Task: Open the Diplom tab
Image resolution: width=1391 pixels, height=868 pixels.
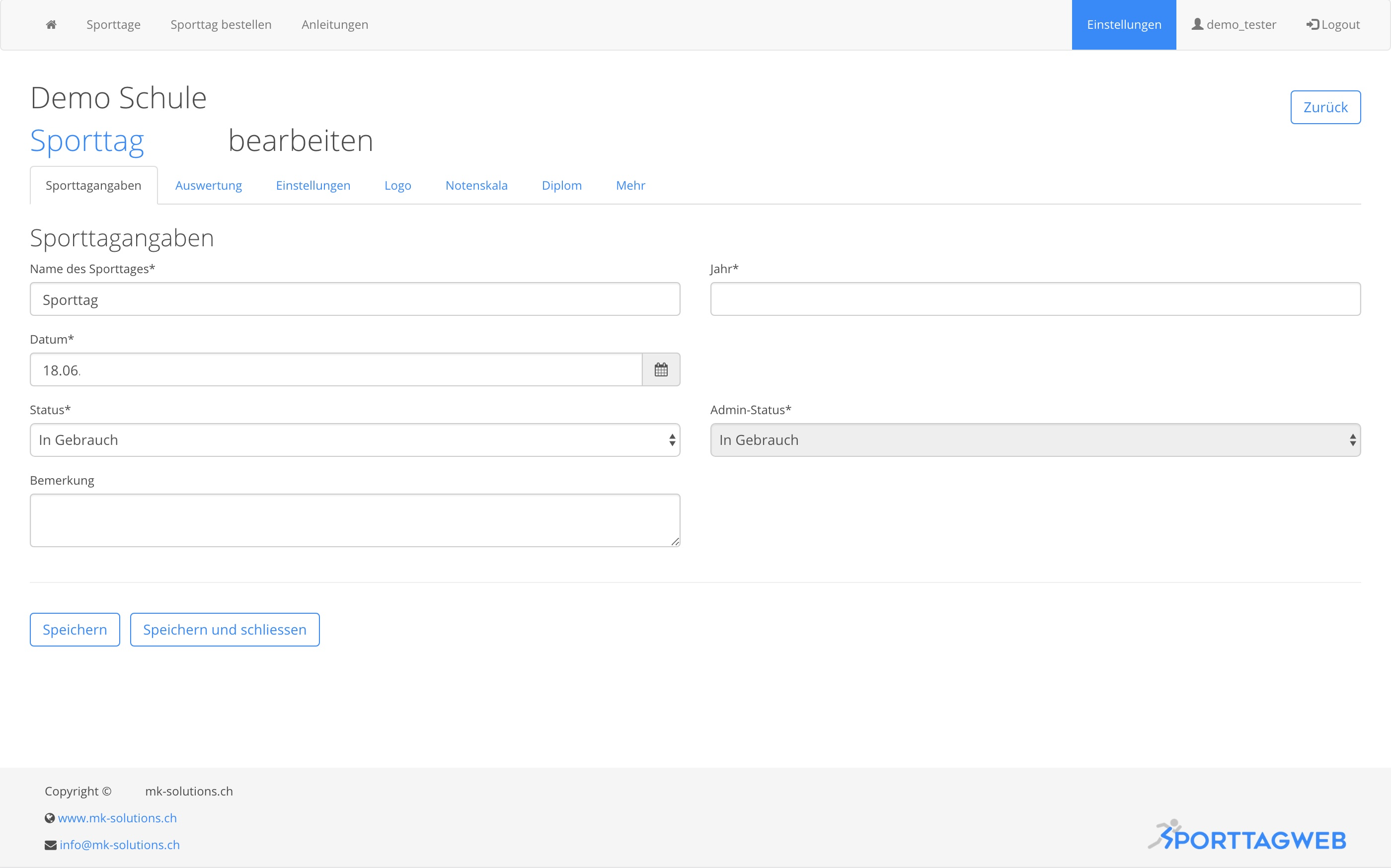Action: (561, 185)
